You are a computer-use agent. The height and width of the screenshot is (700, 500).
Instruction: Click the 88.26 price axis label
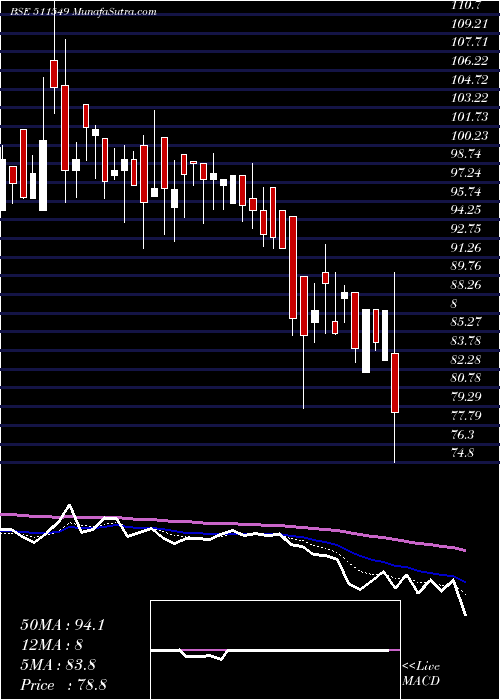pos(467,285)
